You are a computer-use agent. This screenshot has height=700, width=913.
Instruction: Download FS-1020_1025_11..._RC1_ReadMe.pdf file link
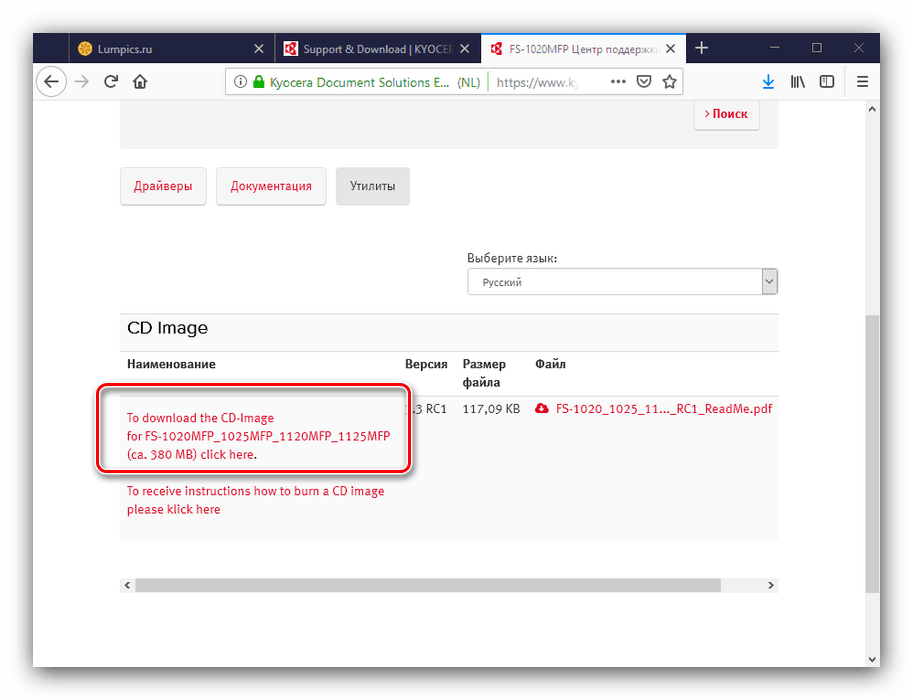pyautogui.click(x=664, y=409)
